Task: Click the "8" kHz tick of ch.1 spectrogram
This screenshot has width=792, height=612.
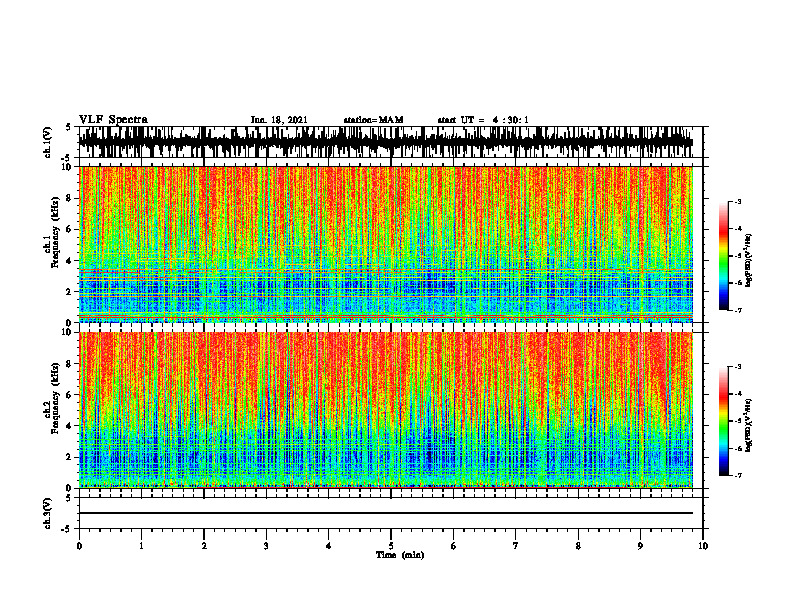Action: tap(70, 198)
